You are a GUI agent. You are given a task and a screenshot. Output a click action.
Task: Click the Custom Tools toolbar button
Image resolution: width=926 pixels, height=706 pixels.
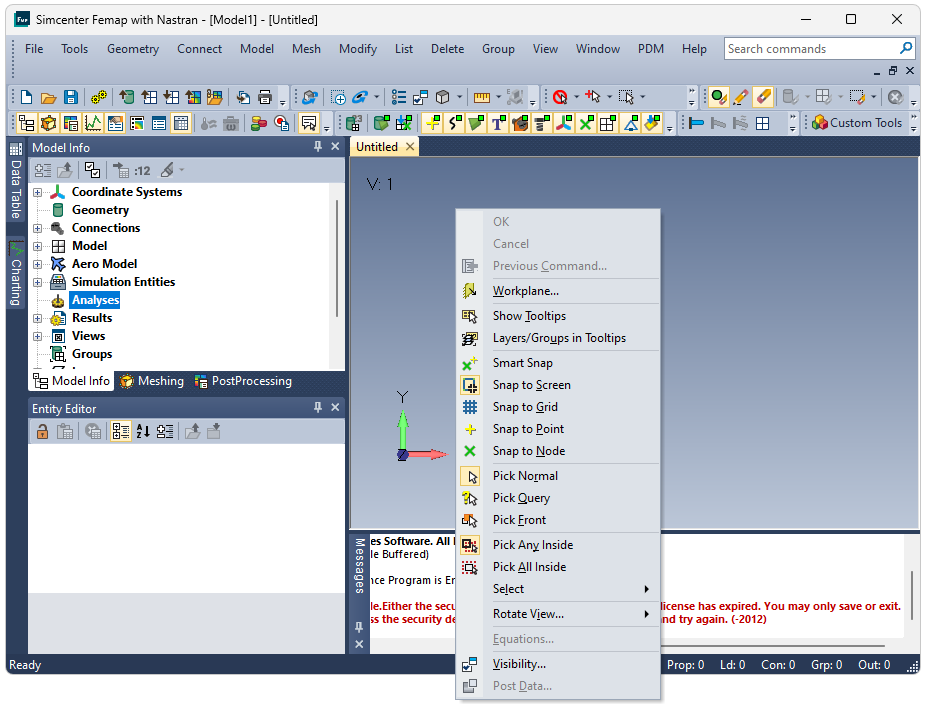(857, 123)
